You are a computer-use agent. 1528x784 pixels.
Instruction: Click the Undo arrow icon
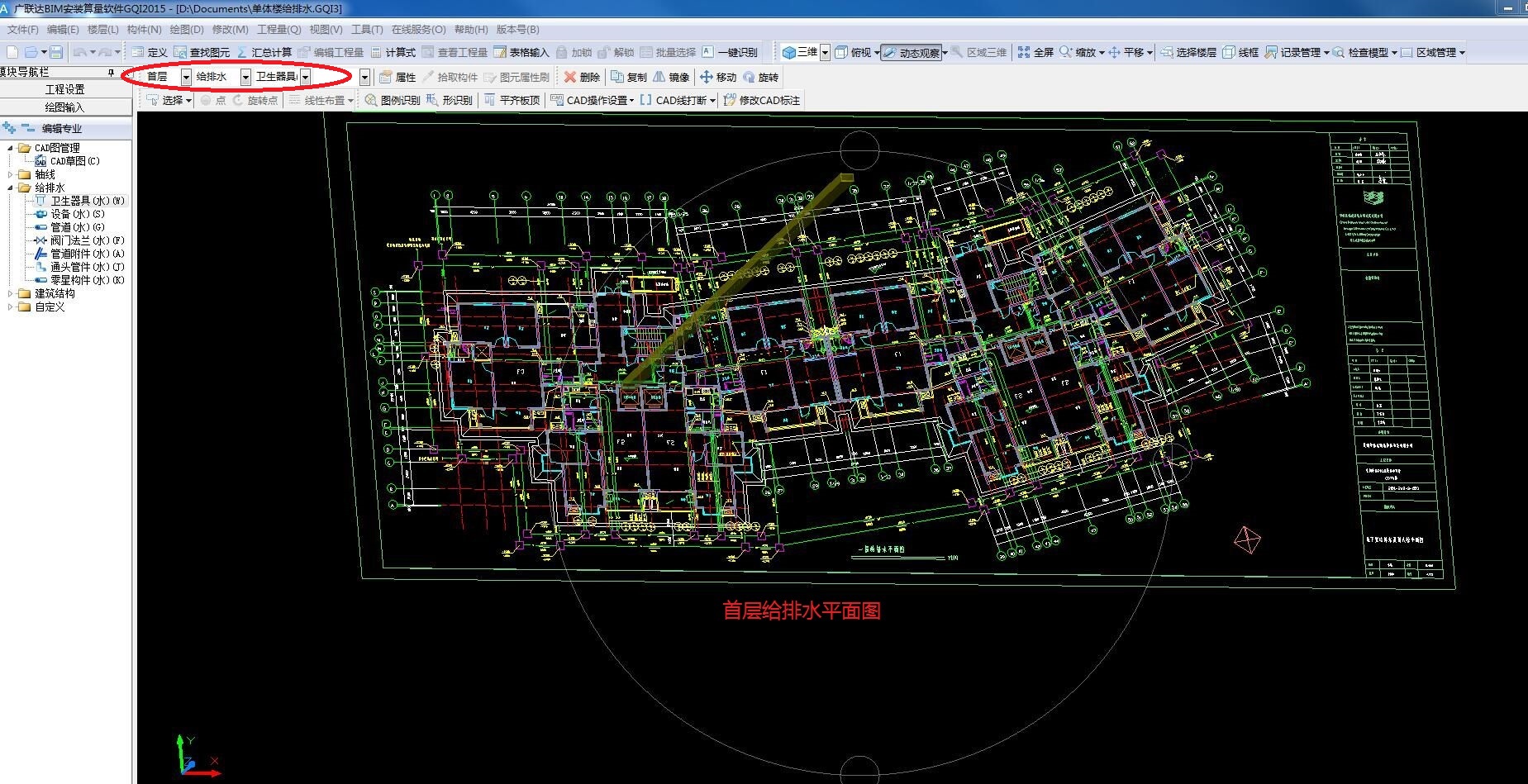(79, 52)
